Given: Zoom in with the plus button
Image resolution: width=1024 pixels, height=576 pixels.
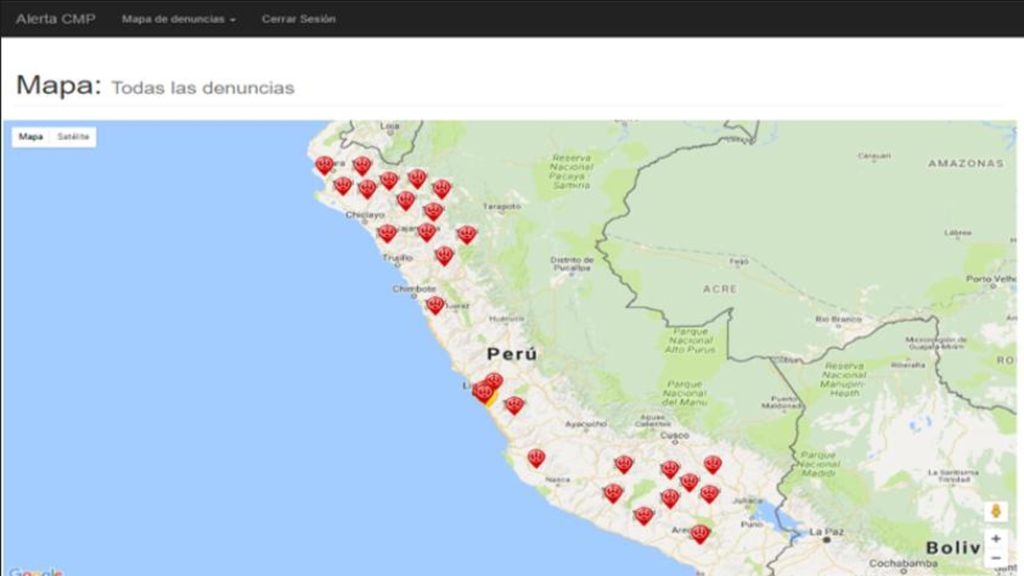Looking at the screenshot, I should tap(996, 539).
